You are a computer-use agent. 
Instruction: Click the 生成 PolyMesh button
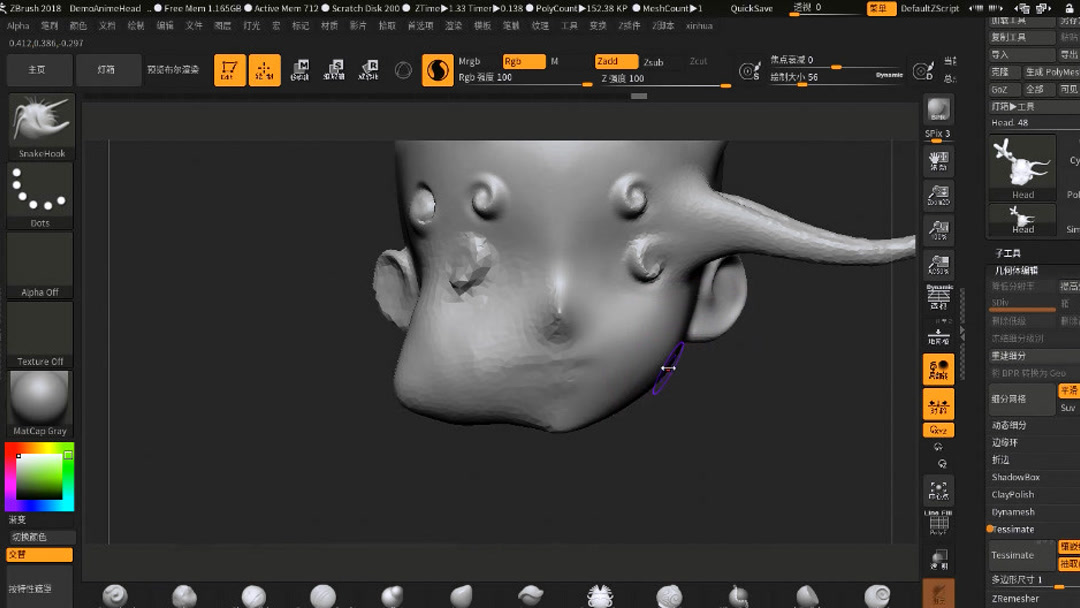click(1050, 72)
